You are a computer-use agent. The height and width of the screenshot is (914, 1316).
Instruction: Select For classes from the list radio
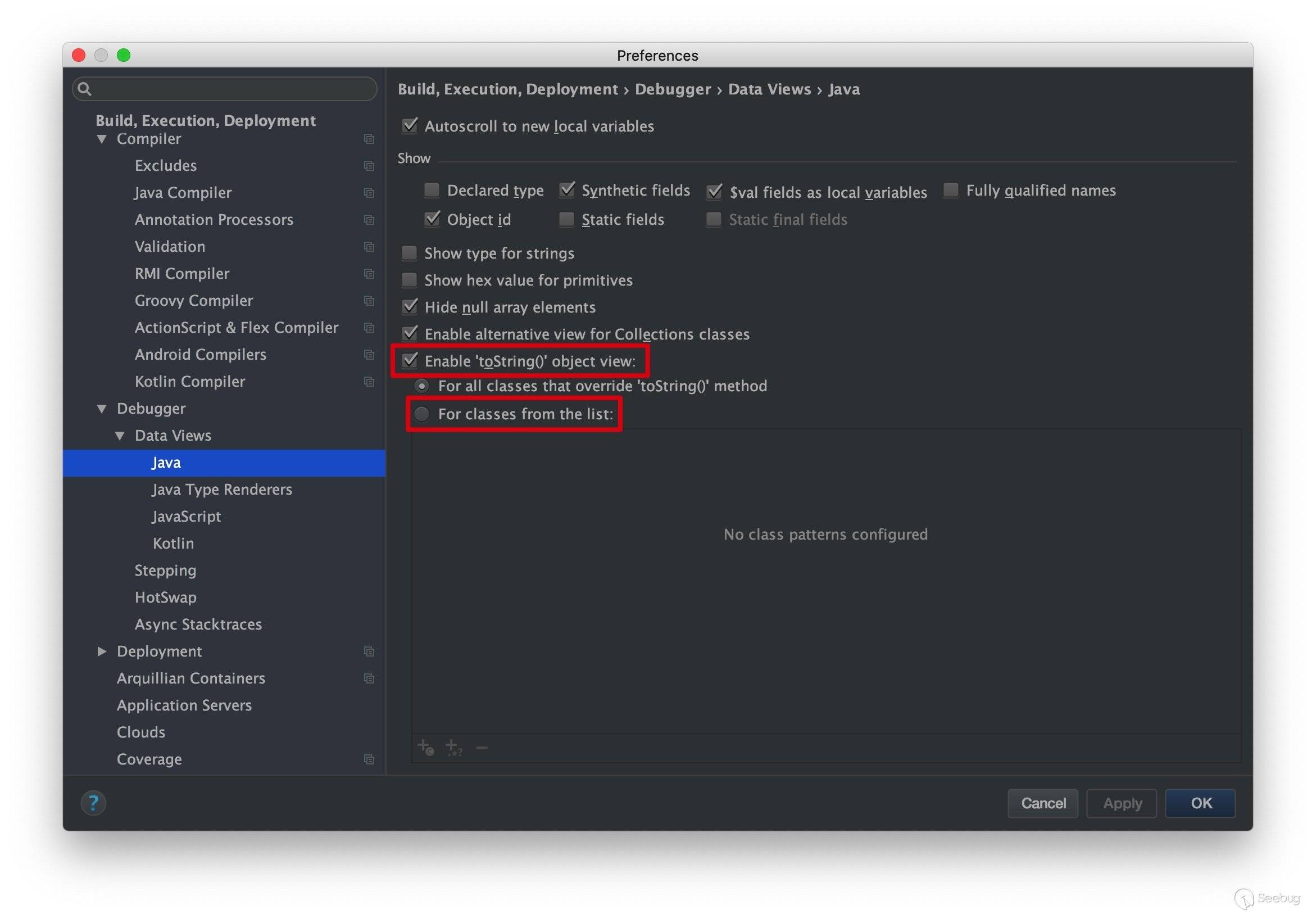click(x=422, y=414)
